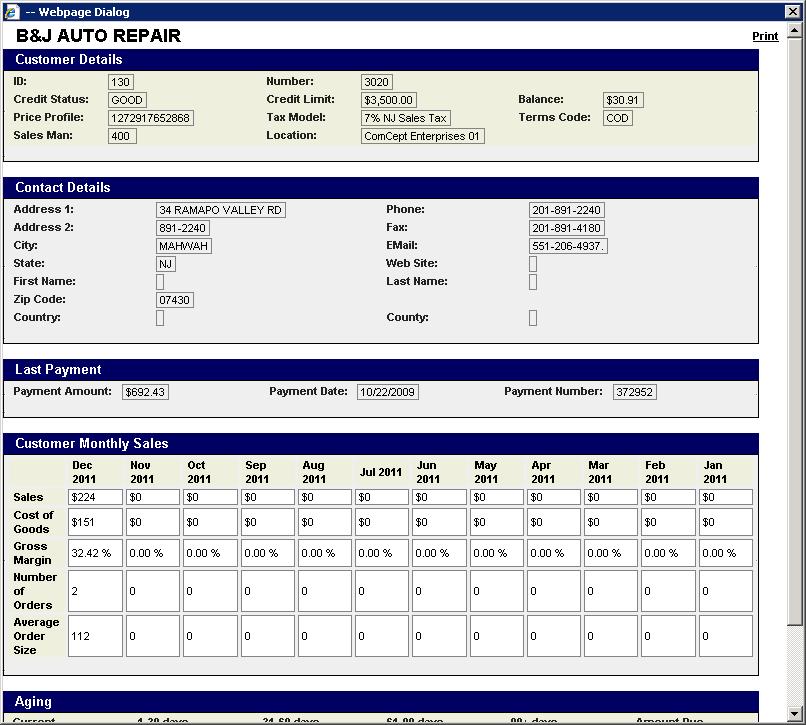
Task: Click the empty Web Site field
Action: coord(533,264)
